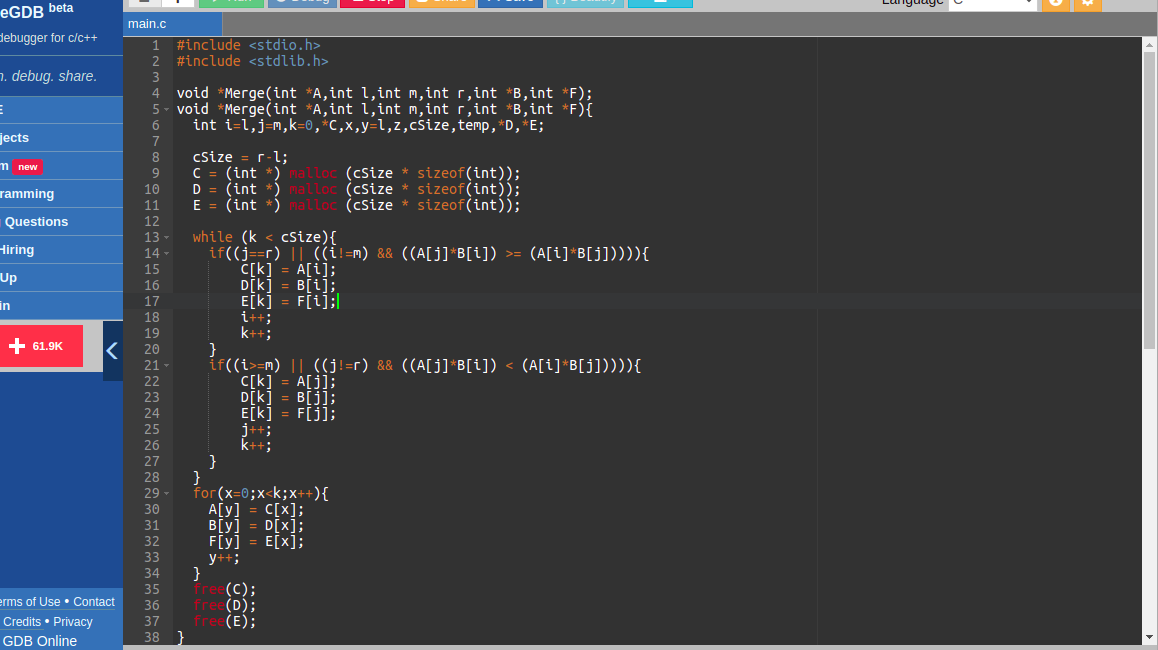
Task: Open the orange settings gear icon
Action: point(1088,3)
